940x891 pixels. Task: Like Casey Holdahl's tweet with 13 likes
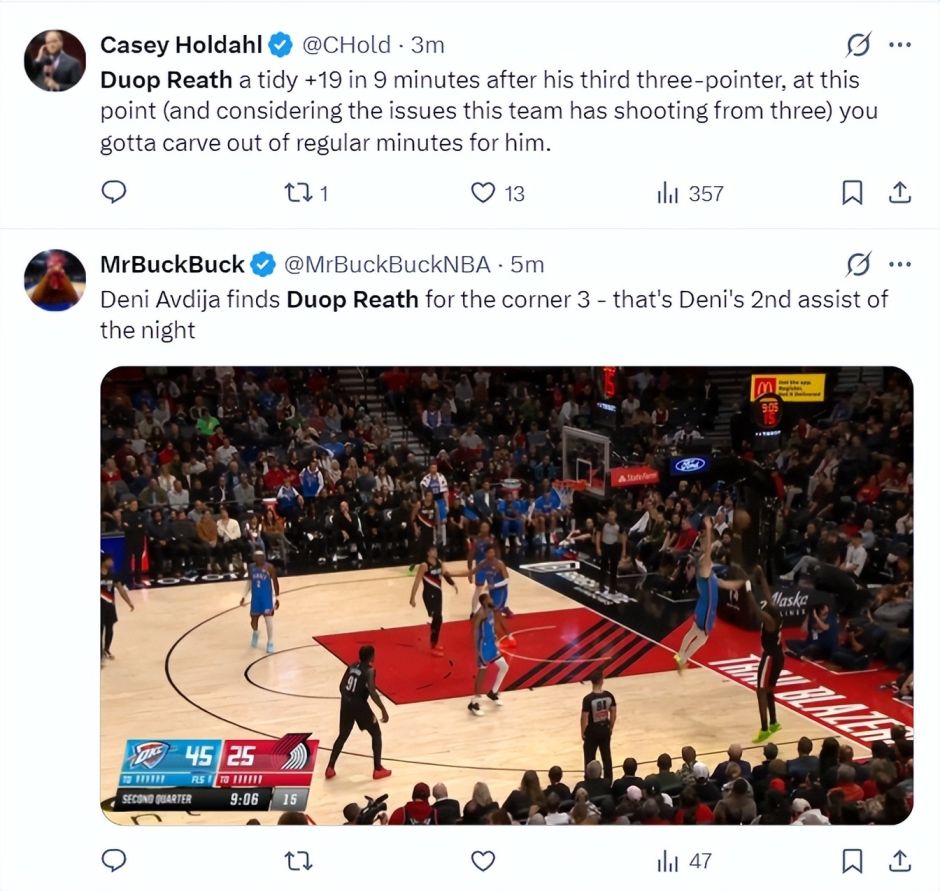pyautogui.click(x=497, y=193)
